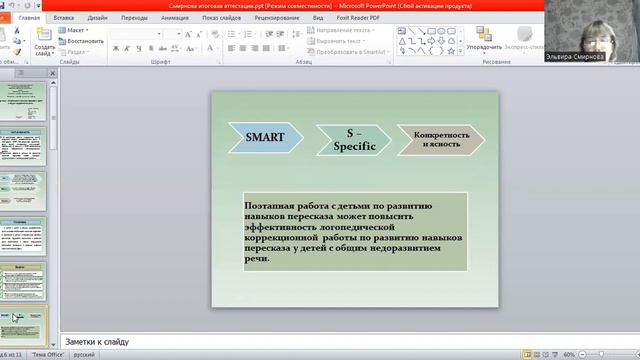
Task: Open the Макет layout dropdown
Action: point(73,30)
